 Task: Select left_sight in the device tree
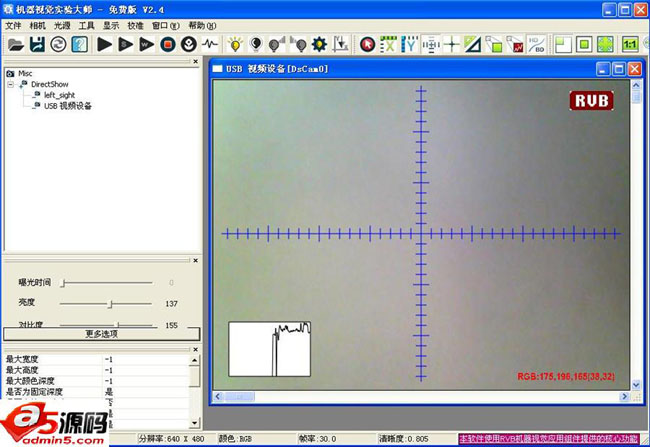[x=60, y=95]
